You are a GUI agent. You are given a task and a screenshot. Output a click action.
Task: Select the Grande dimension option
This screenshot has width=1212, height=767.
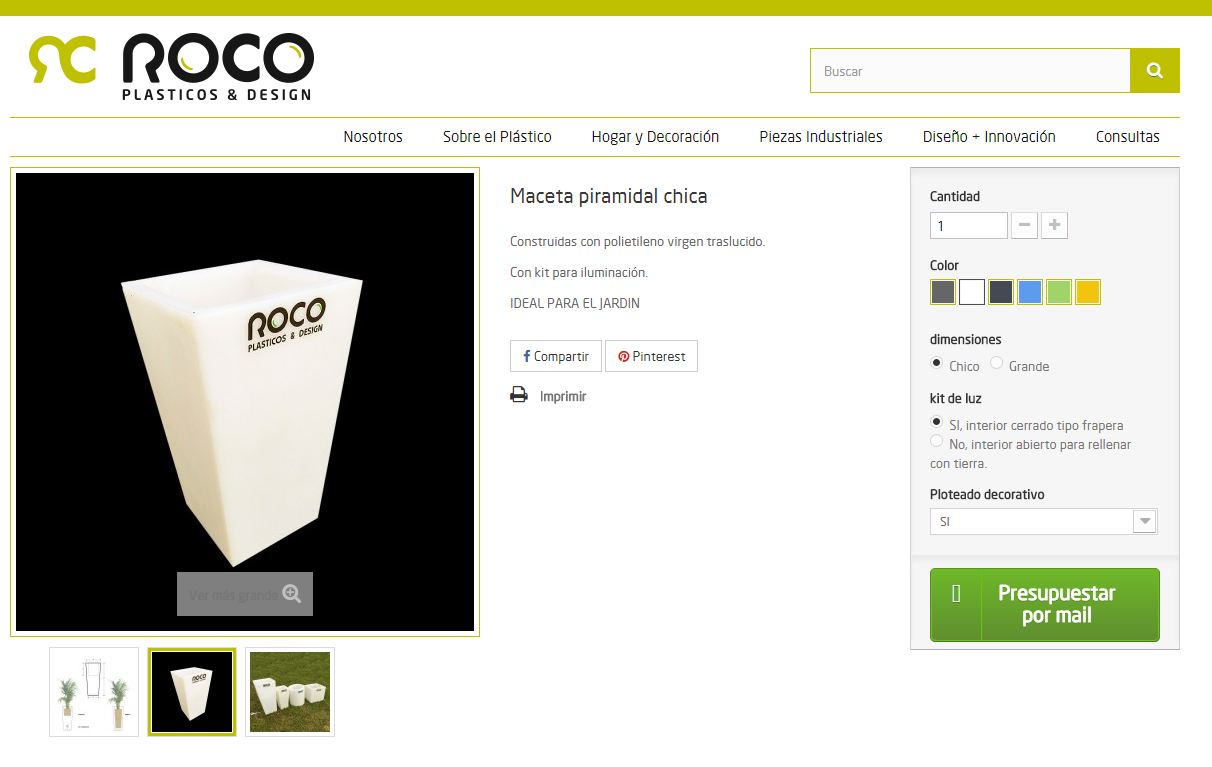point(997,363)
